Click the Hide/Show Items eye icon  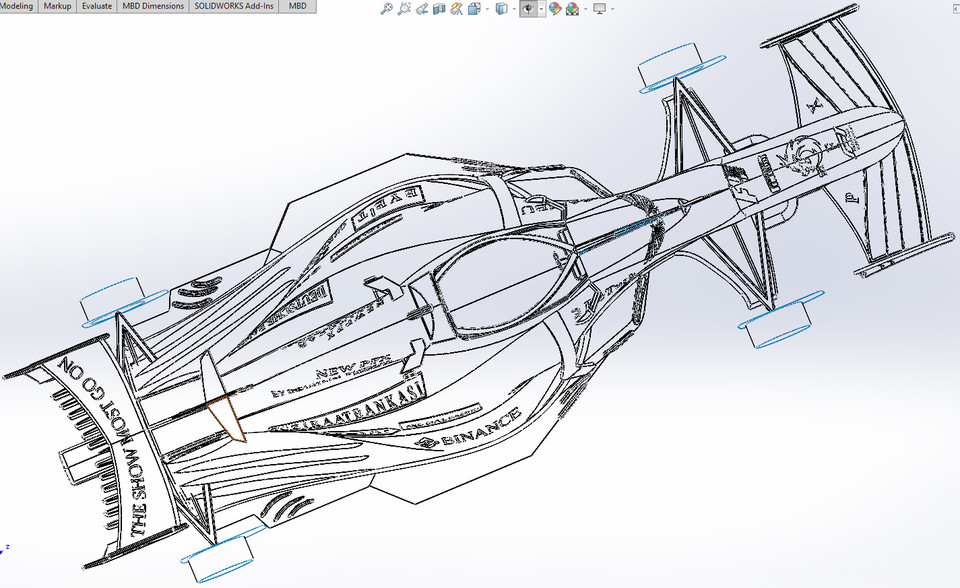(x=530, y=8)
